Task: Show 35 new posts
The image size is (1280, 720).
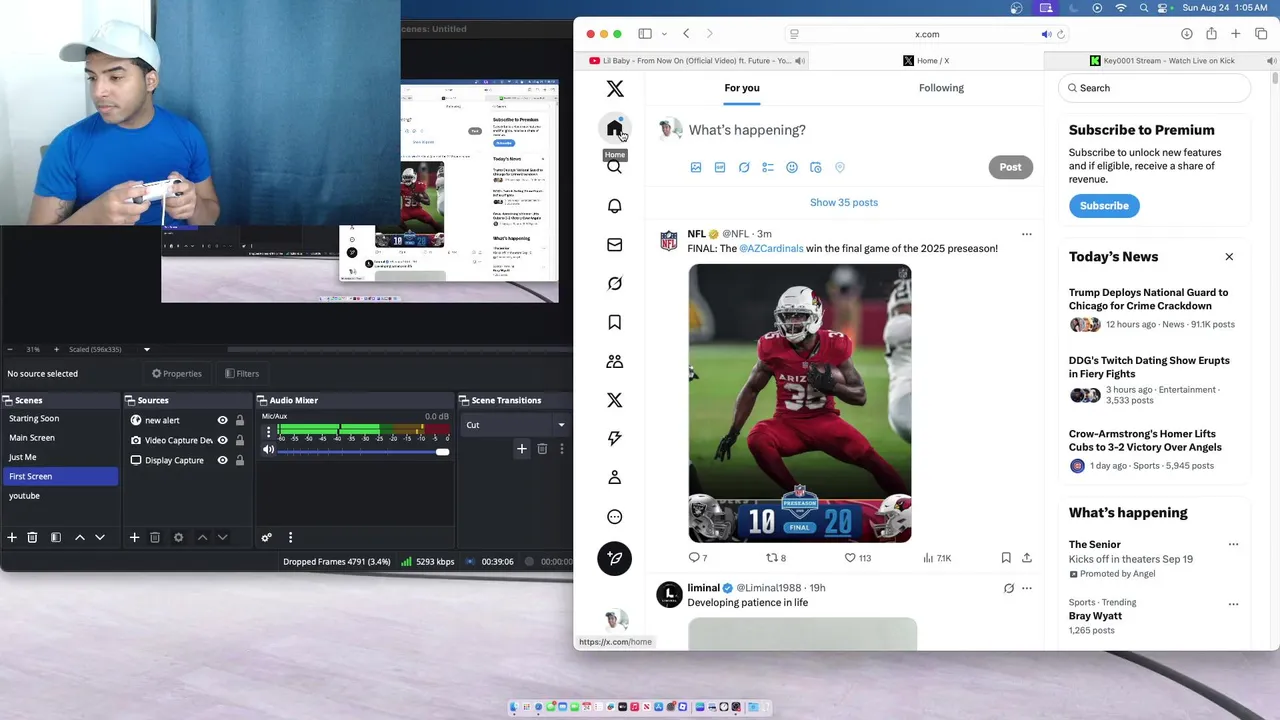Action: [844, 202]
